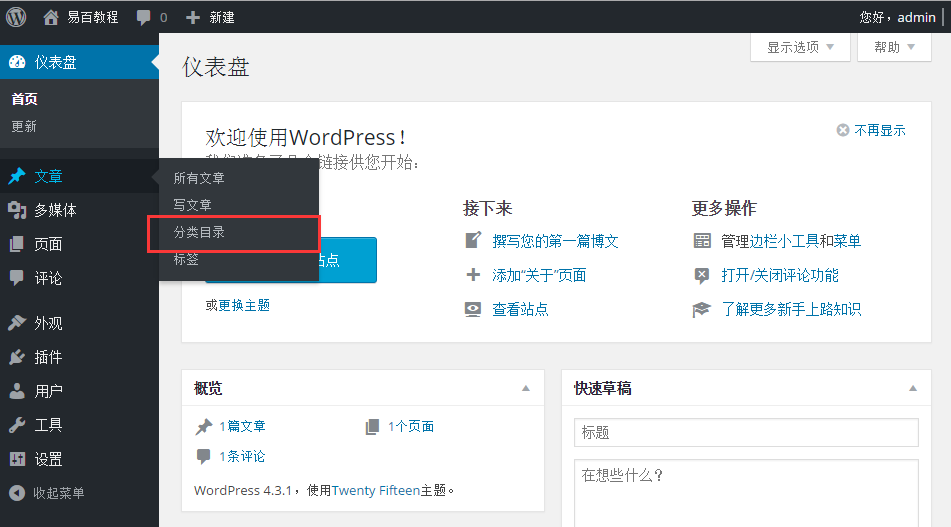Click the 标题 input field in quick draft
The height and width of the screenshot is (527, 951).
coord(746,433)
